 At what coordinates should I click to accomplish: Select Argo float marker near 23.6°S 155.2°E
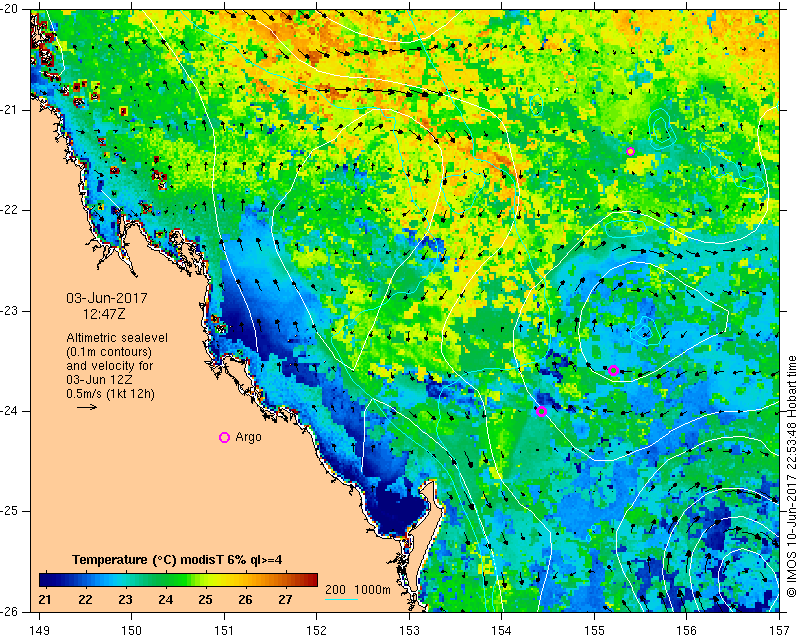[x=614, y=370]
